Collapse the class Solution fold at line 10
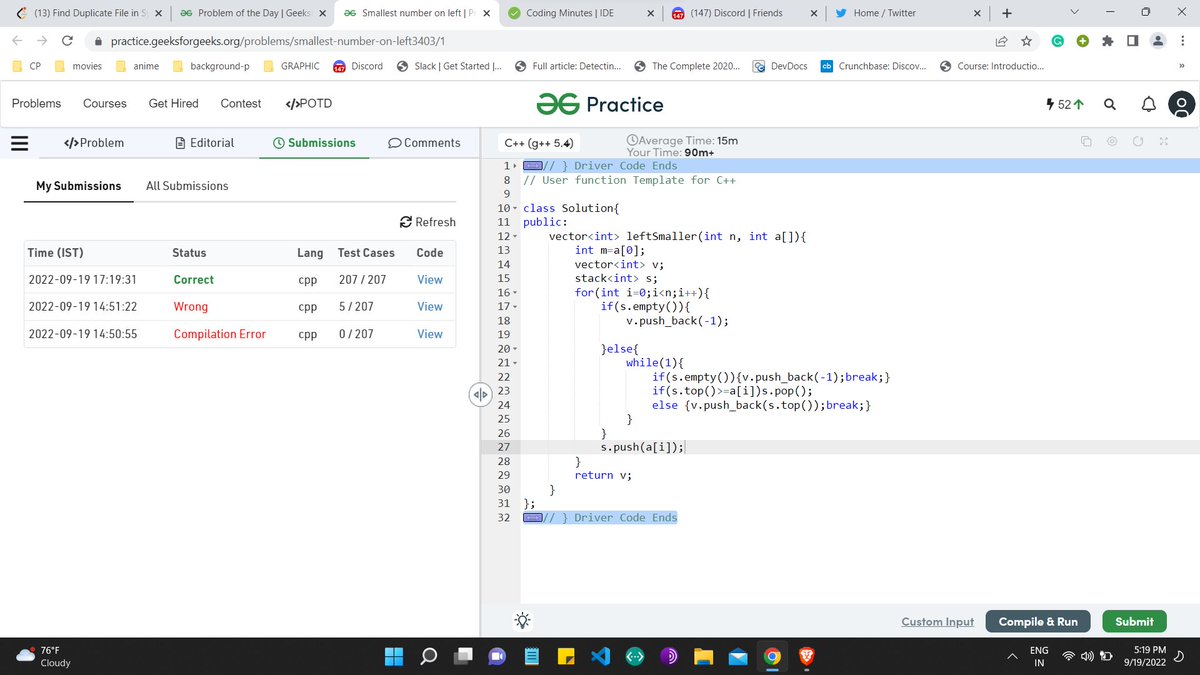The width and height of the screenshot is (1200, 675). coord(514,208)
